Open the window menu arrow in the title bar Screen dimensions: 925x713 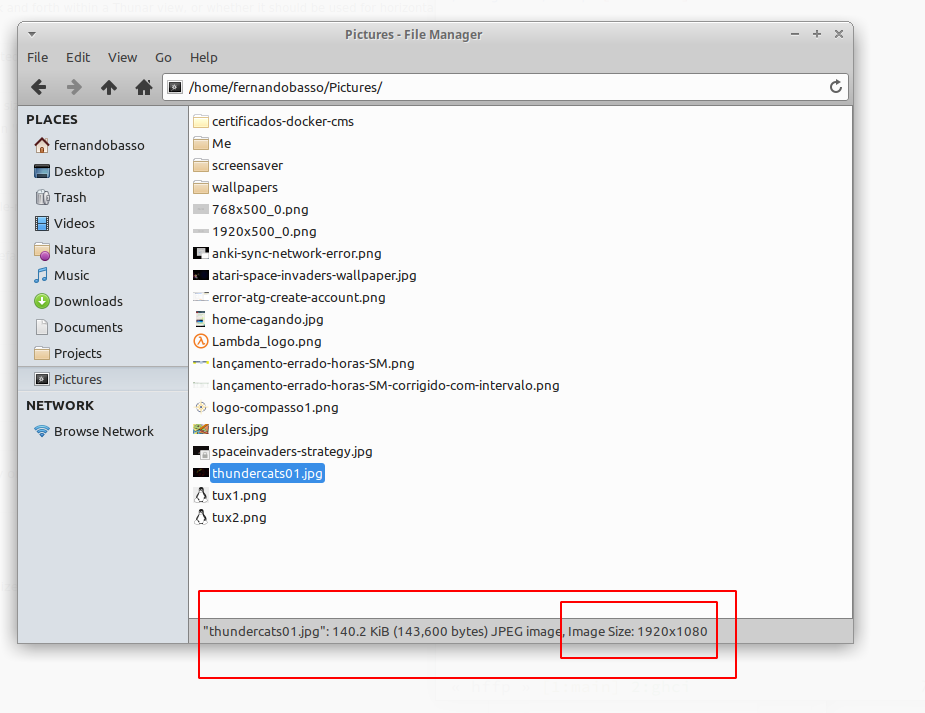pyautogui.click(x=32, y=34)
